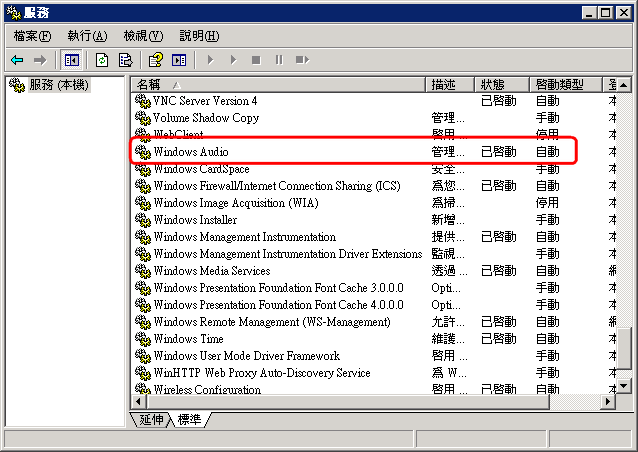Open the 檢視(V) menu
Image resolution: width=638 pixels, height=452 pixels.
143,36
